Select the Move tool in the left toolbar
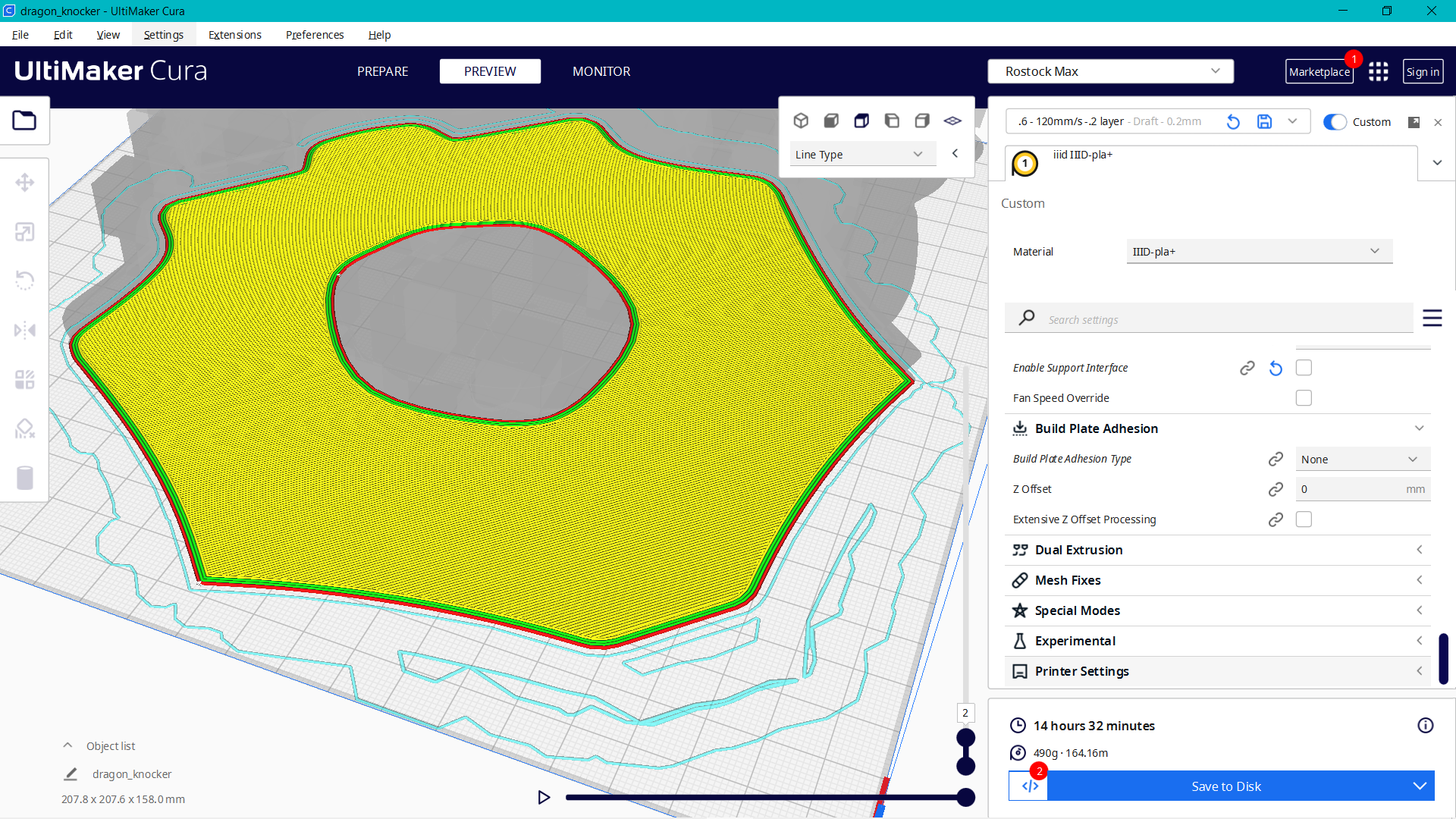Image resolution: width=1456 pixels, height=819 pixels. coord(25,182)
